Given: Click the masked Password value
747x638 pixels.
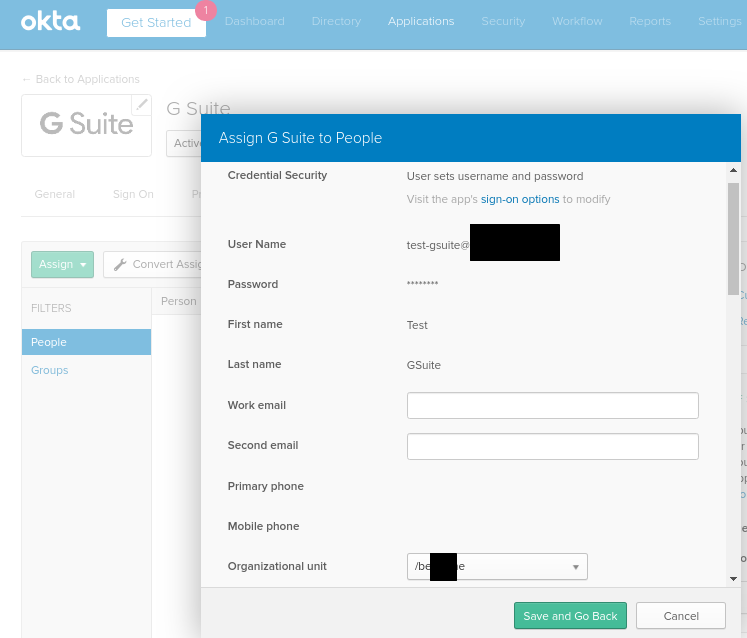Looking at the screenshot, I should tap(422, 284).
